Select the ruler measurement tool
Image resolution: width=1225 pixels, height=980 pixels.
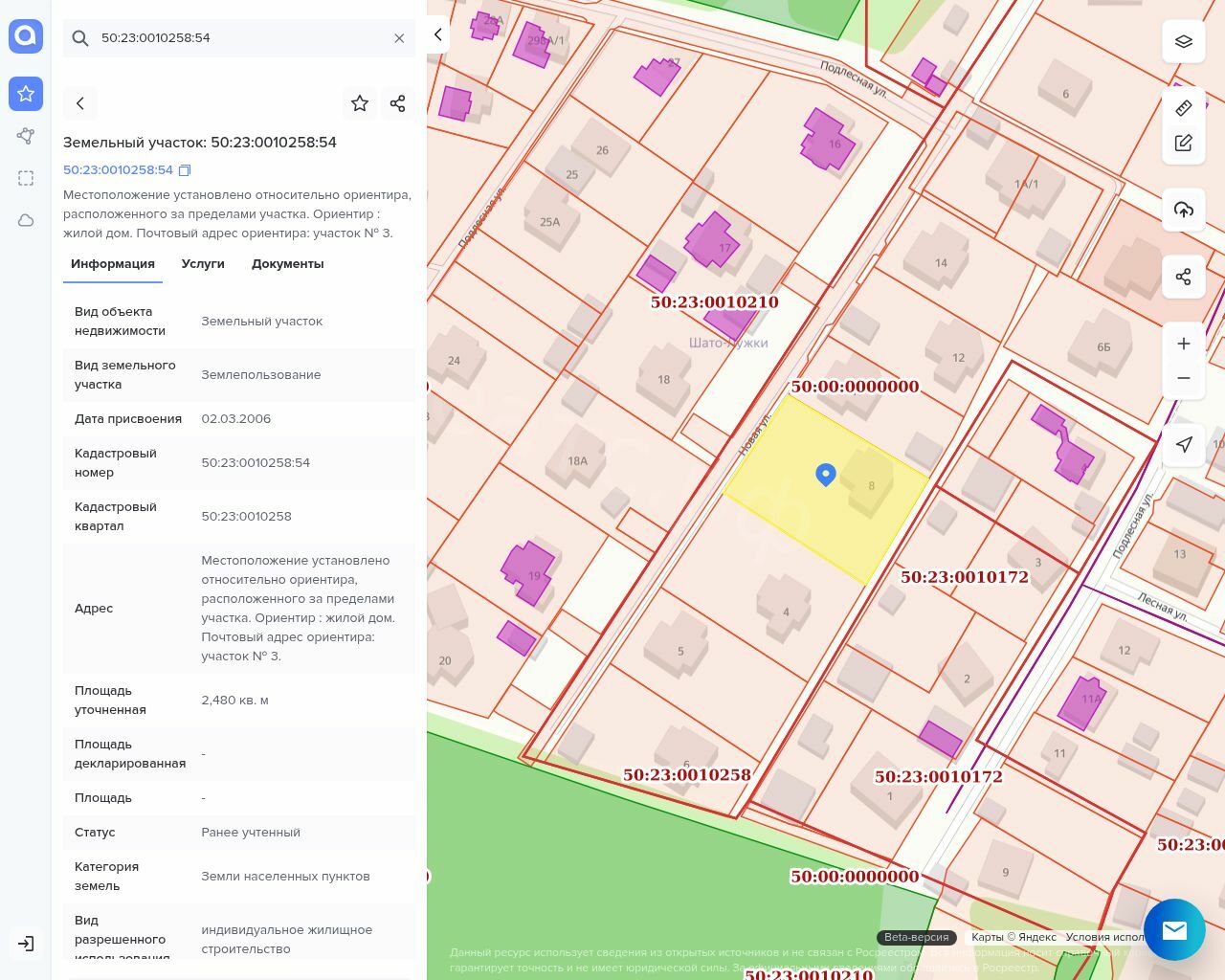tap(1184, 108)
